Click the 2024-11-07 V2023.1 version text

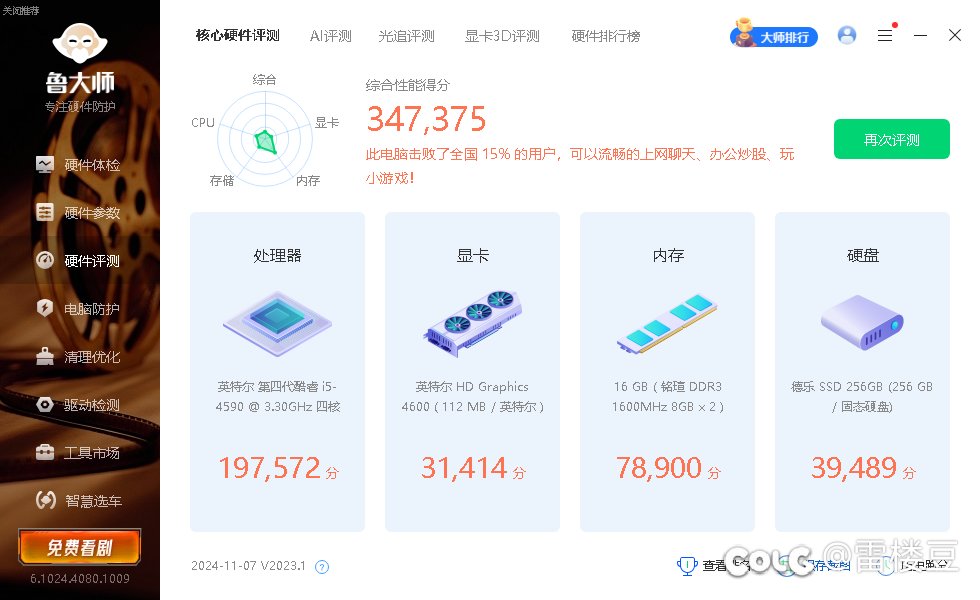coord(248,566)
